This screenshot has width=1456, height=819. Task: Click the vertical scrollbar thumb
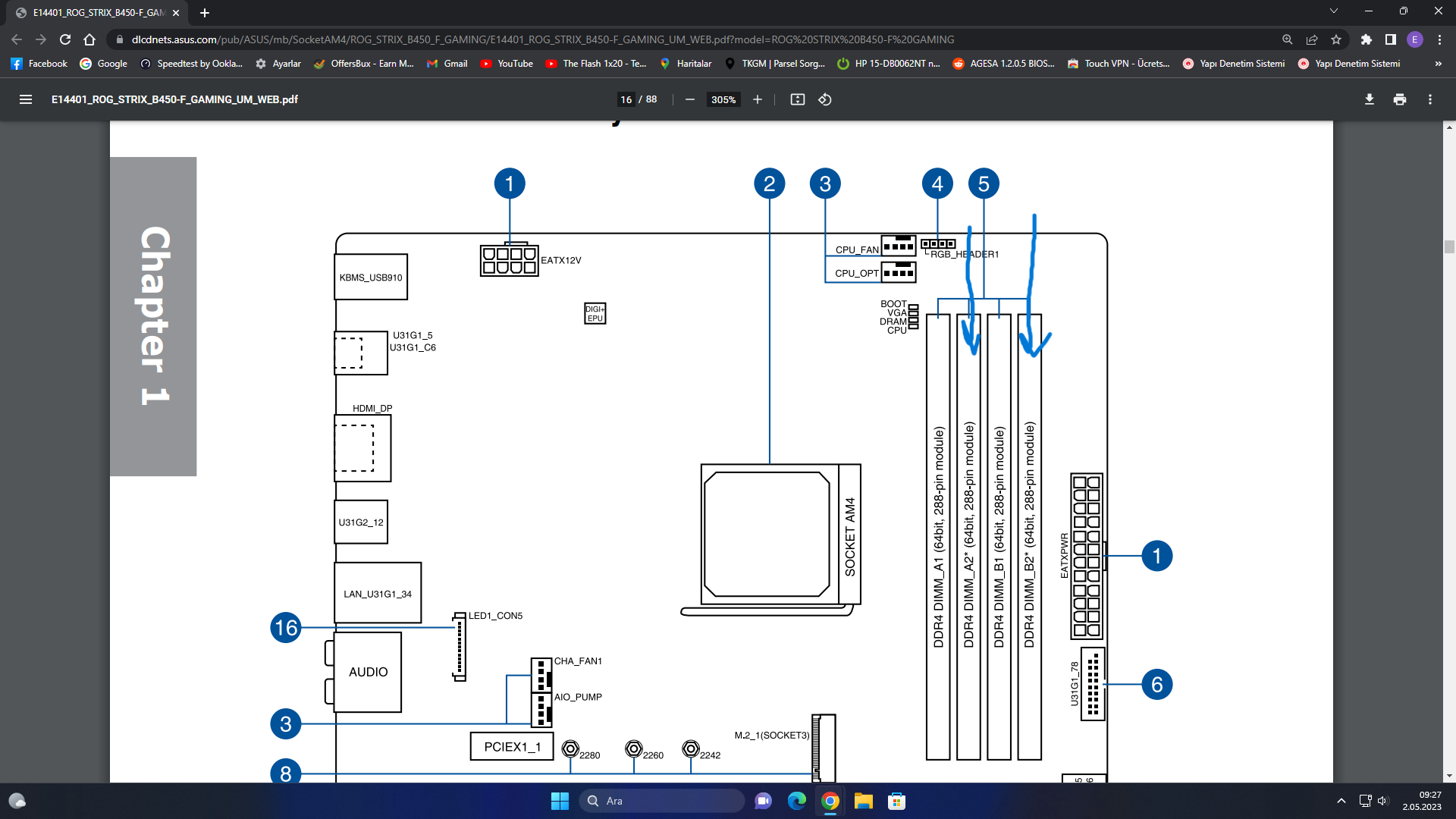(1449, 246)
